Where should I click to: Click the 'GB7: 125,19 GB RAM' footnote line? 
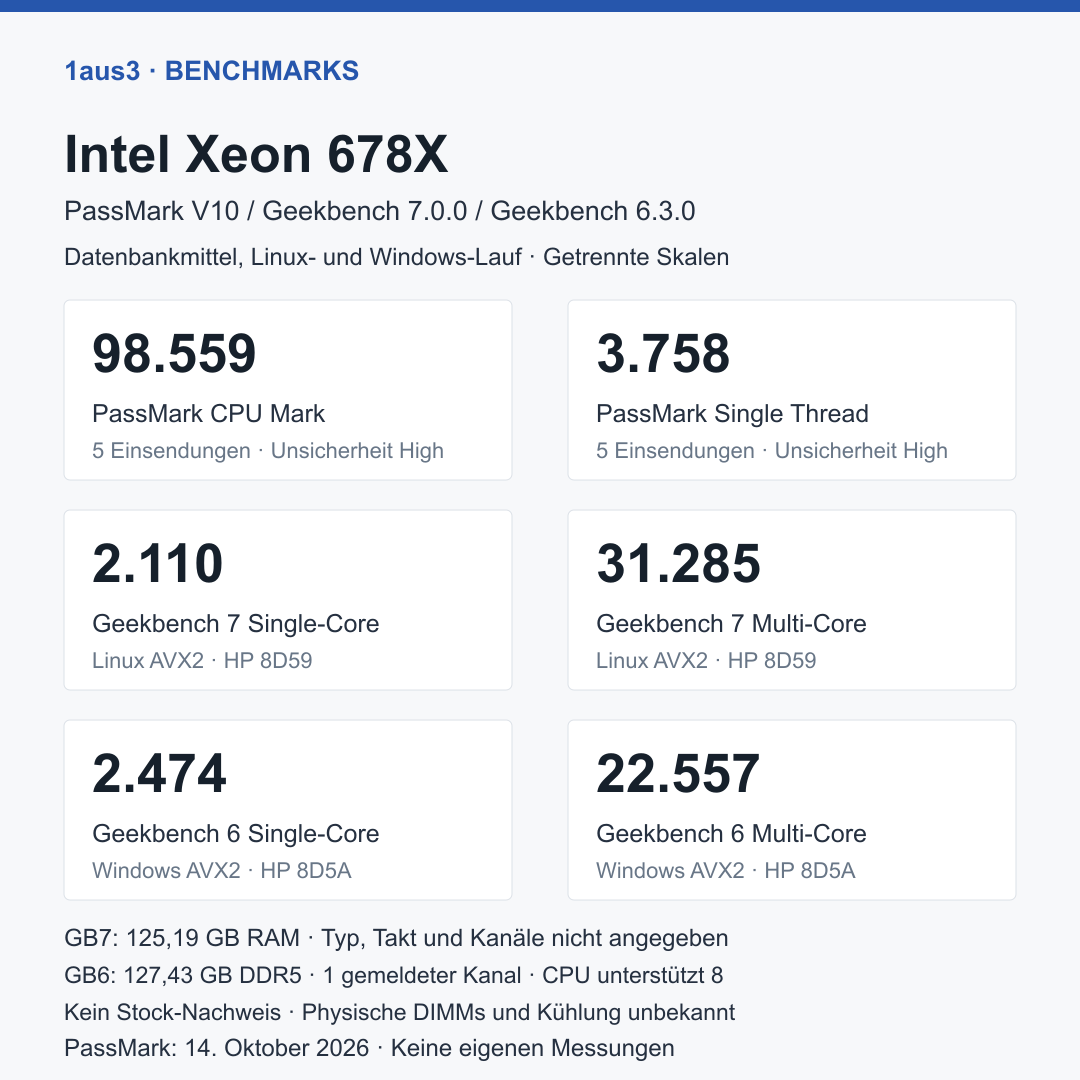(x=396, y=938)
